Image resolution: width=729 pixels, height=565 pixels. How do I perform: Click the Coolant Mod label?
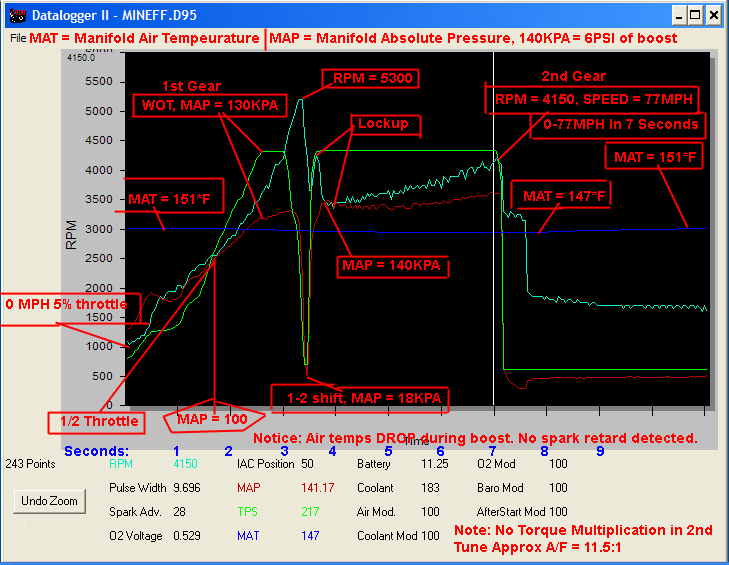coord(388,536)
